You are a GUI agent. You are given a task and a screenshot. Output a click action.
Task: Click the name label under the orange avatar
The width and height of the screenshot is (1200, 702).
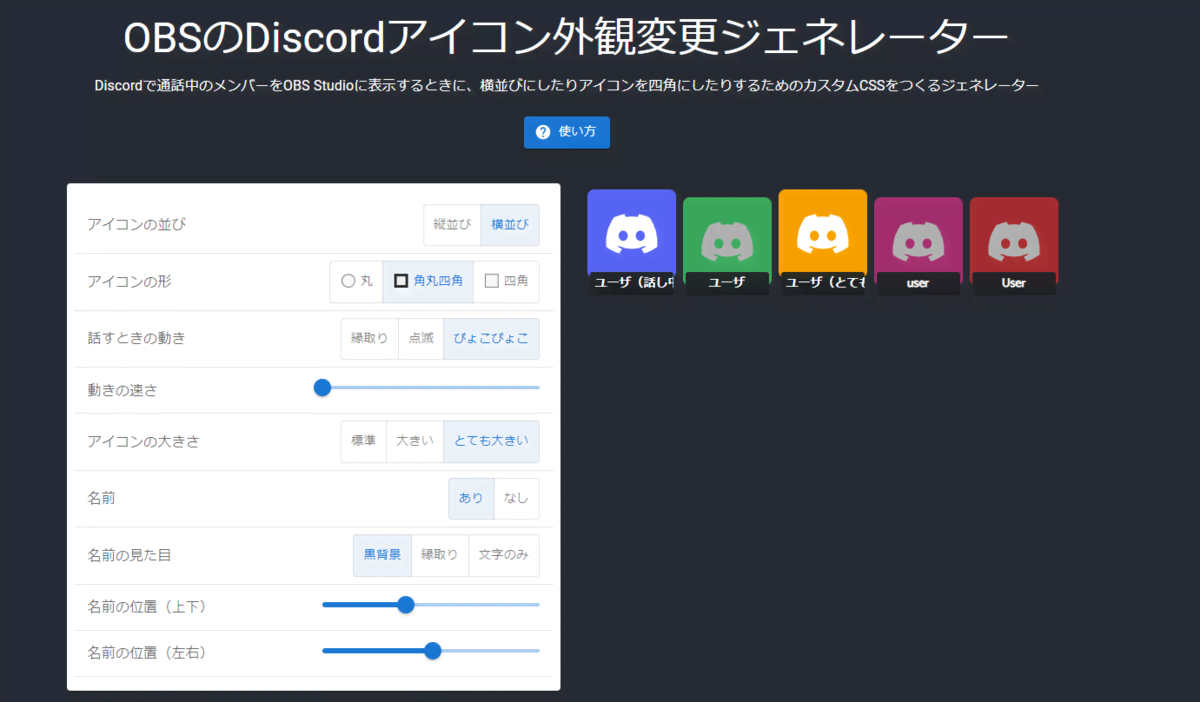tap(823, 283)
